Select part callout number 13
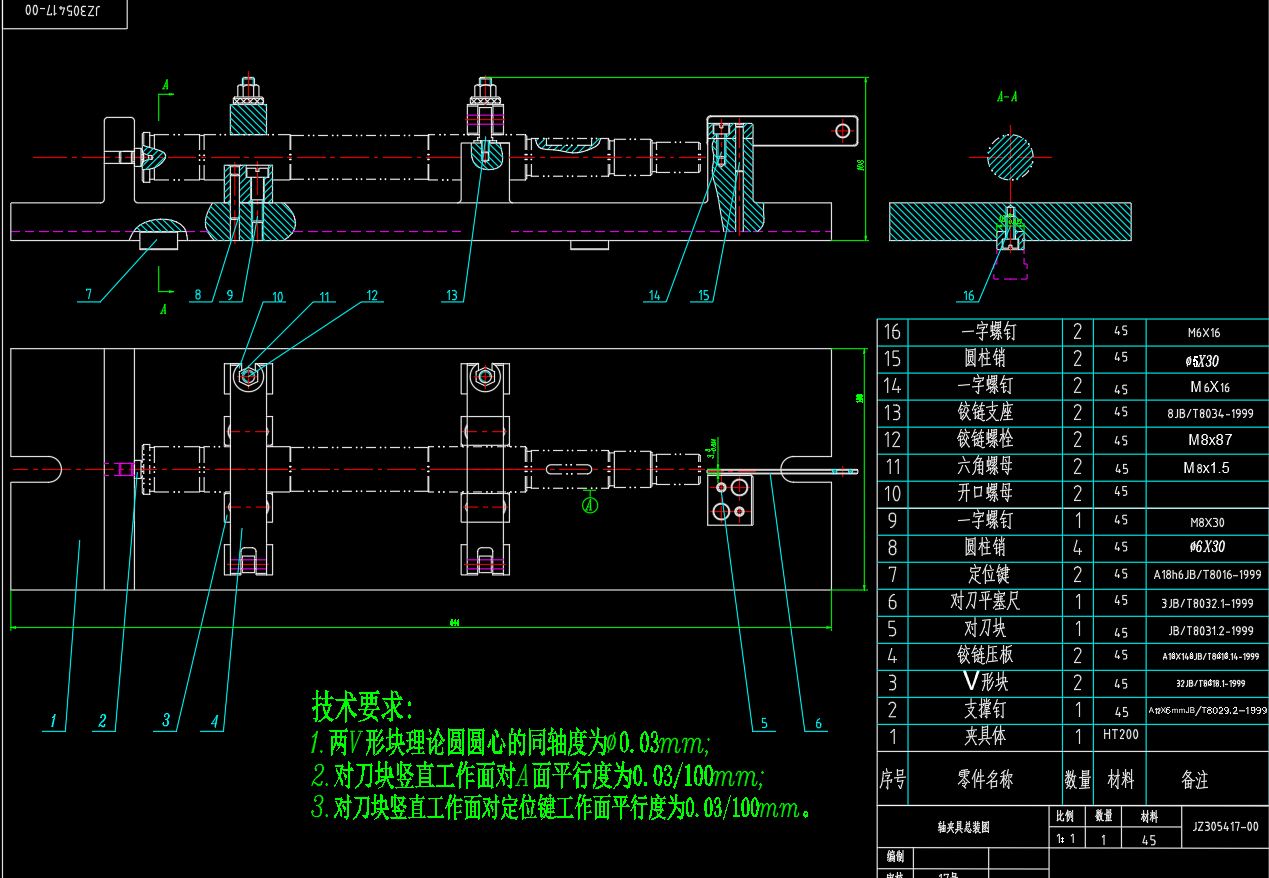The width and height of the screenshot is (1269, 878). [x=452, y=295]
